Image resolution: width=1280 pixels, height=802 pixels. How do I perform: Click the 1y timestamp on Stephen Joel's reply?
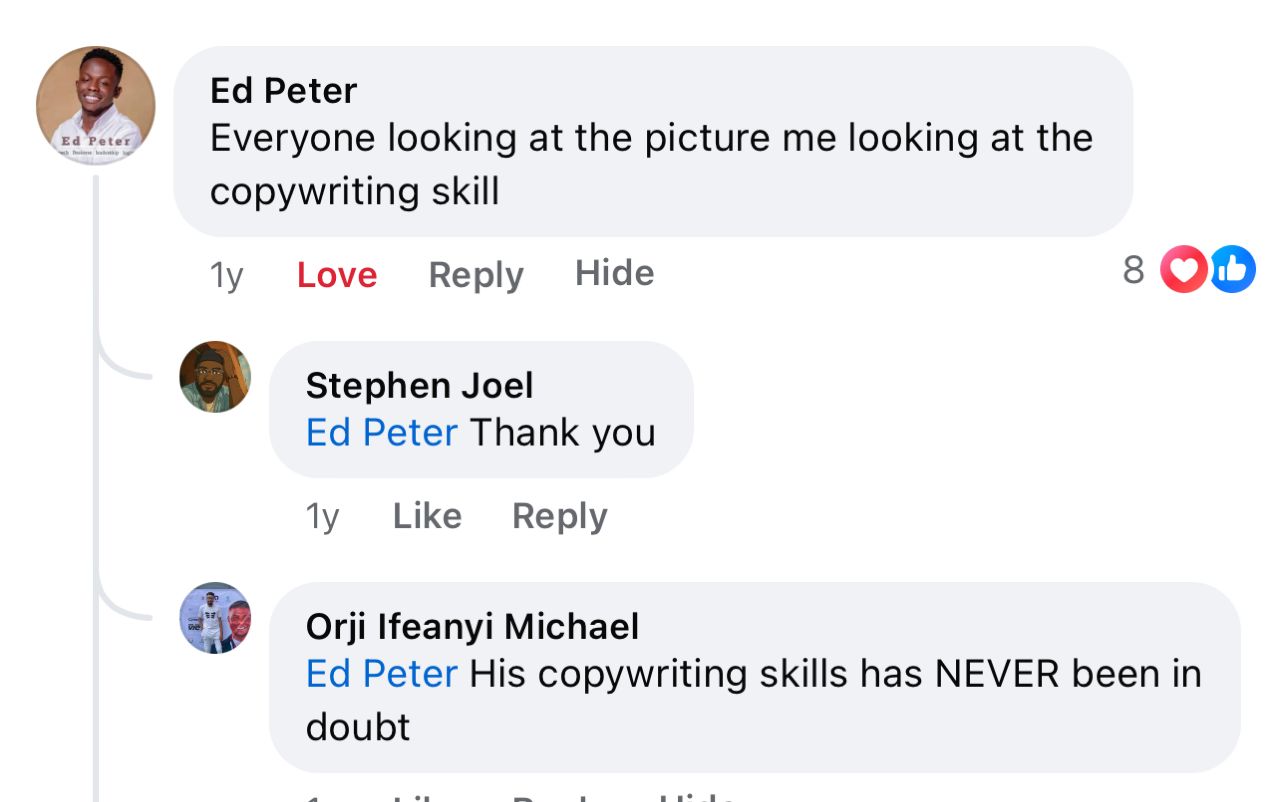click(322, 516)
